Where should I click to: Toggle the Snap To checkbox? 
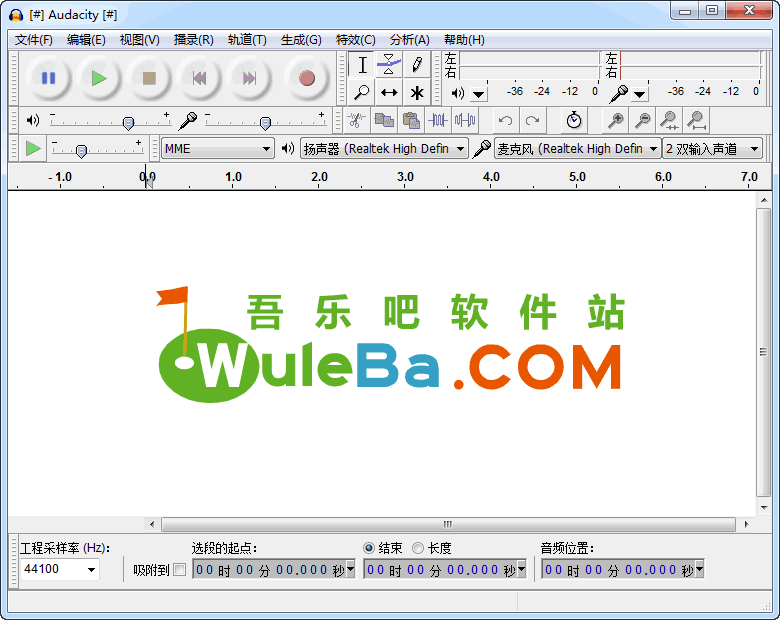(x=180, y=570)
